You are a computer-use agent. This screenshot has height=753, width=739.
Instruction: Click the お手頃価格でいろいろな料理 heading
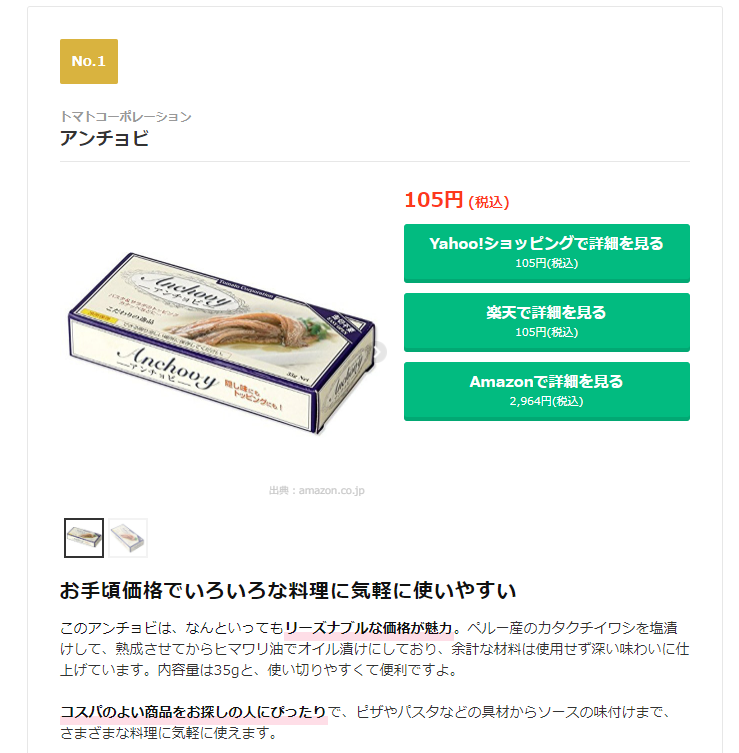tap(288, 590)
